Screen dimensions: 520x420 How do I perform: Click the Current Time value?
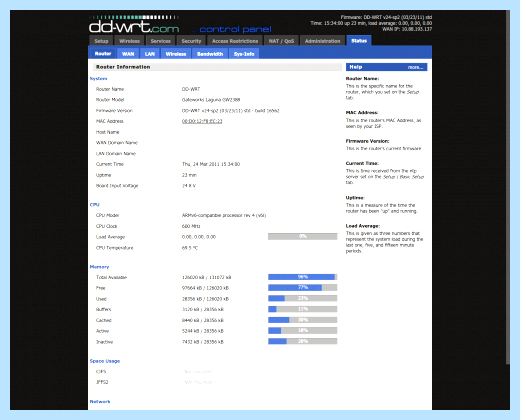(211, 164)
